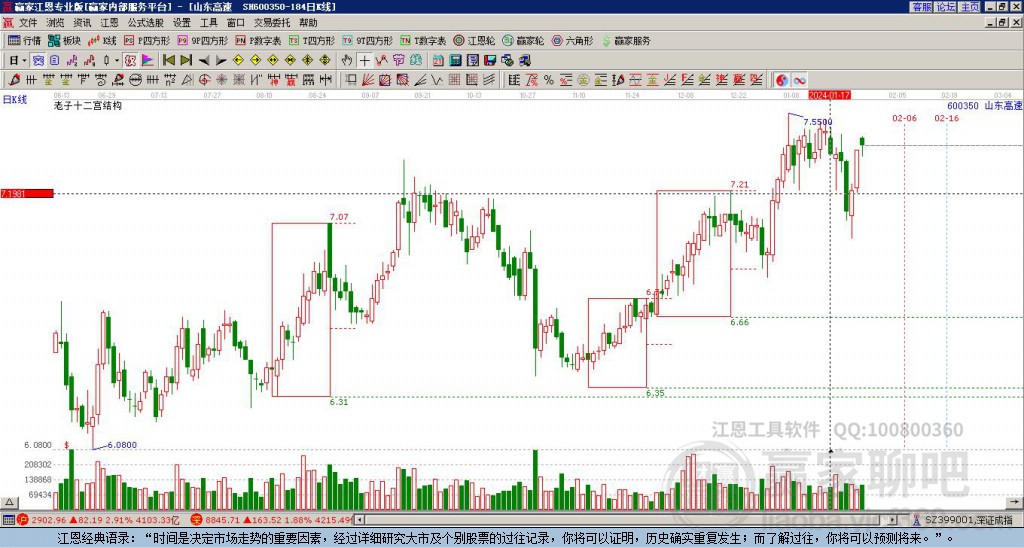Expand the candlestick style dropdown arrow
Image resolution: width=1024 pixels, height=548 pixels.
tap(117, 61)
